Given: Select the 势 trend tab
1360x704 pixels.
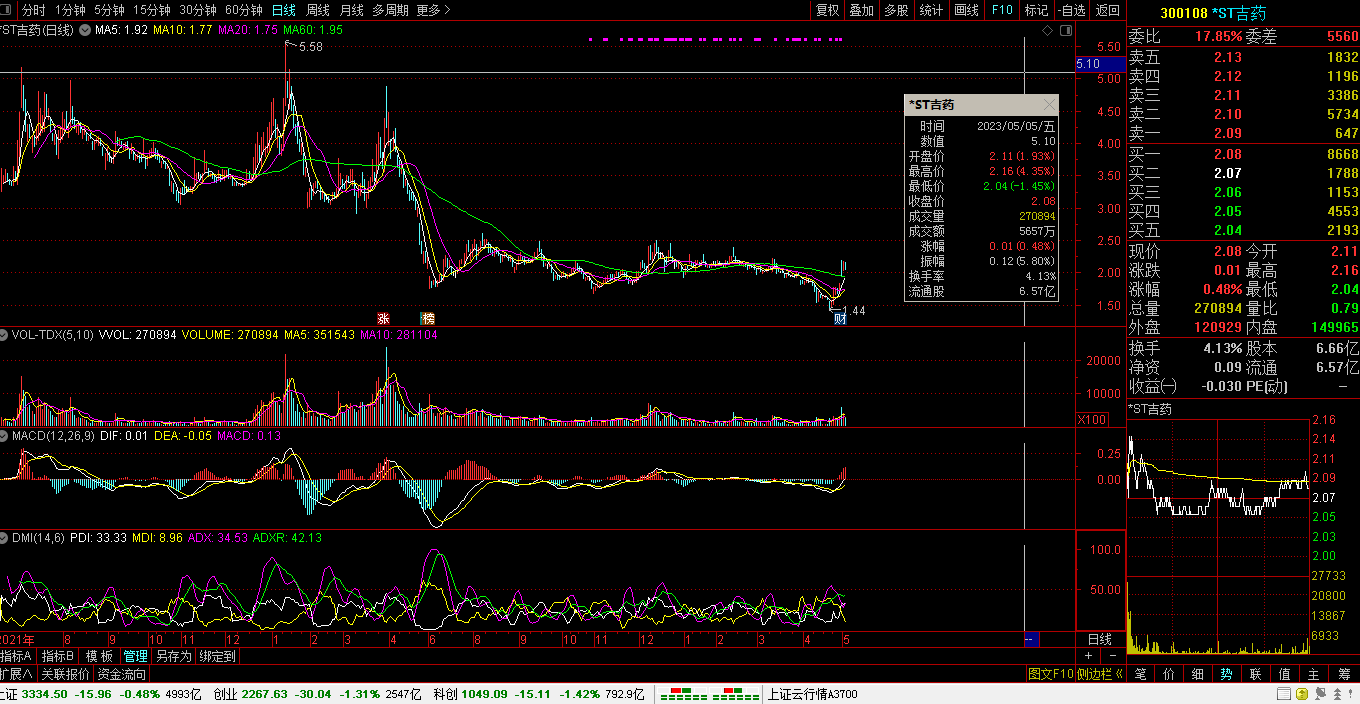Looking at the screenshot, I should point(1227,674).
